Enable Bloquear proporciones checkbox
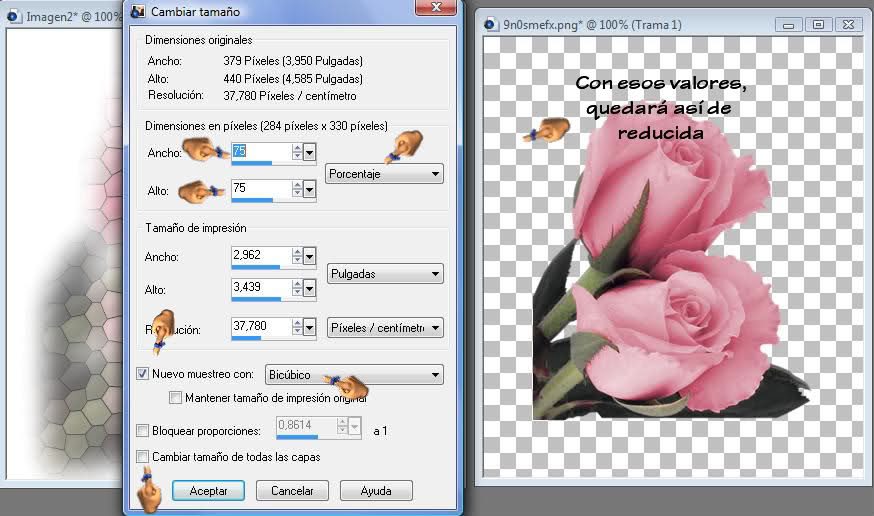 coord(143,430)
